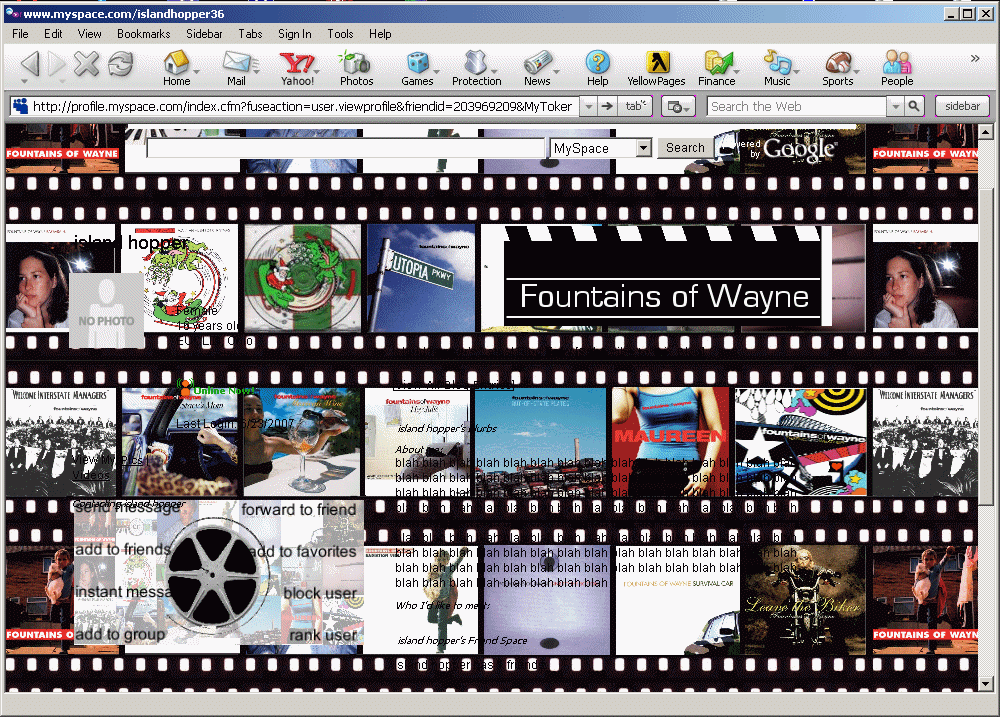Click the page scrollbar down arrow
Image resolution: width=1000 pixels, height=717 pixels.
tap(985, 684)
